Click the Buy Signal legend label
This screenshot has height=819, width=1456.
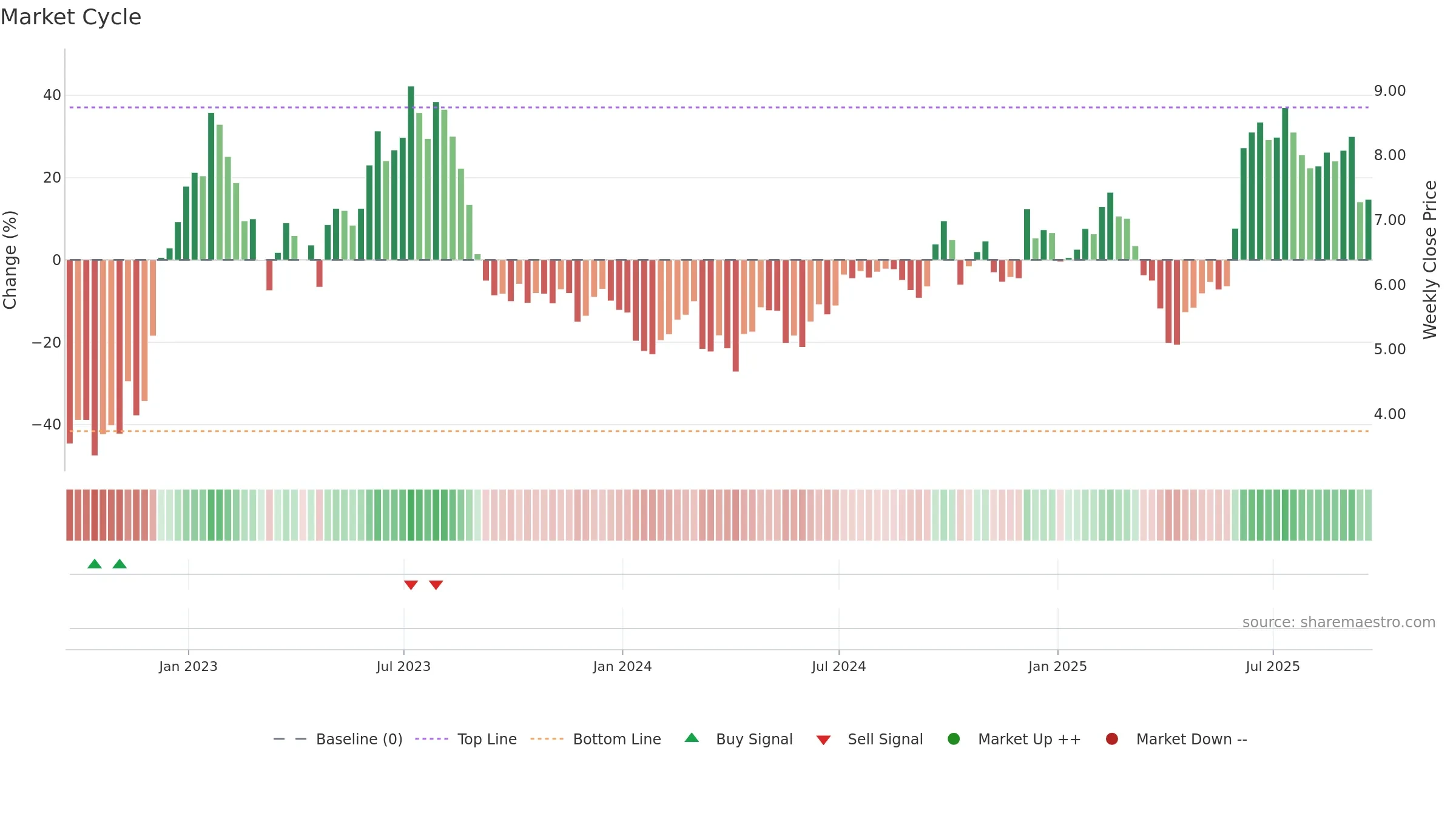point(754,739)
